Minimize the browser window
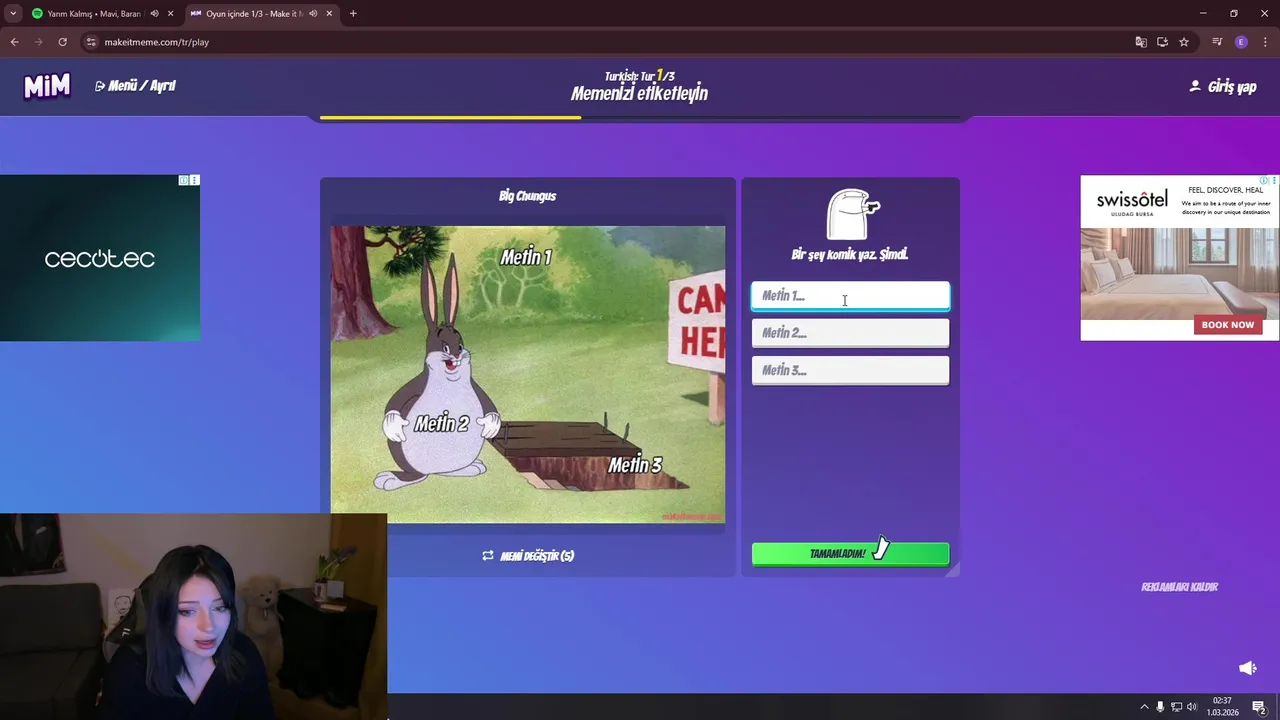This screenshot has width=1280, height=720. click(1203, 14)
